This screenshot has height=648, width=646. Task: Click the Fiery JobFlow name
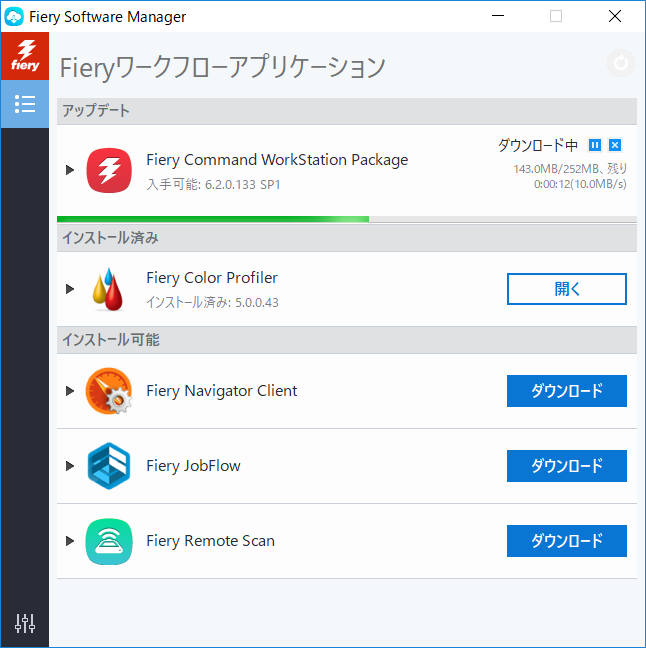pos(193,466)
